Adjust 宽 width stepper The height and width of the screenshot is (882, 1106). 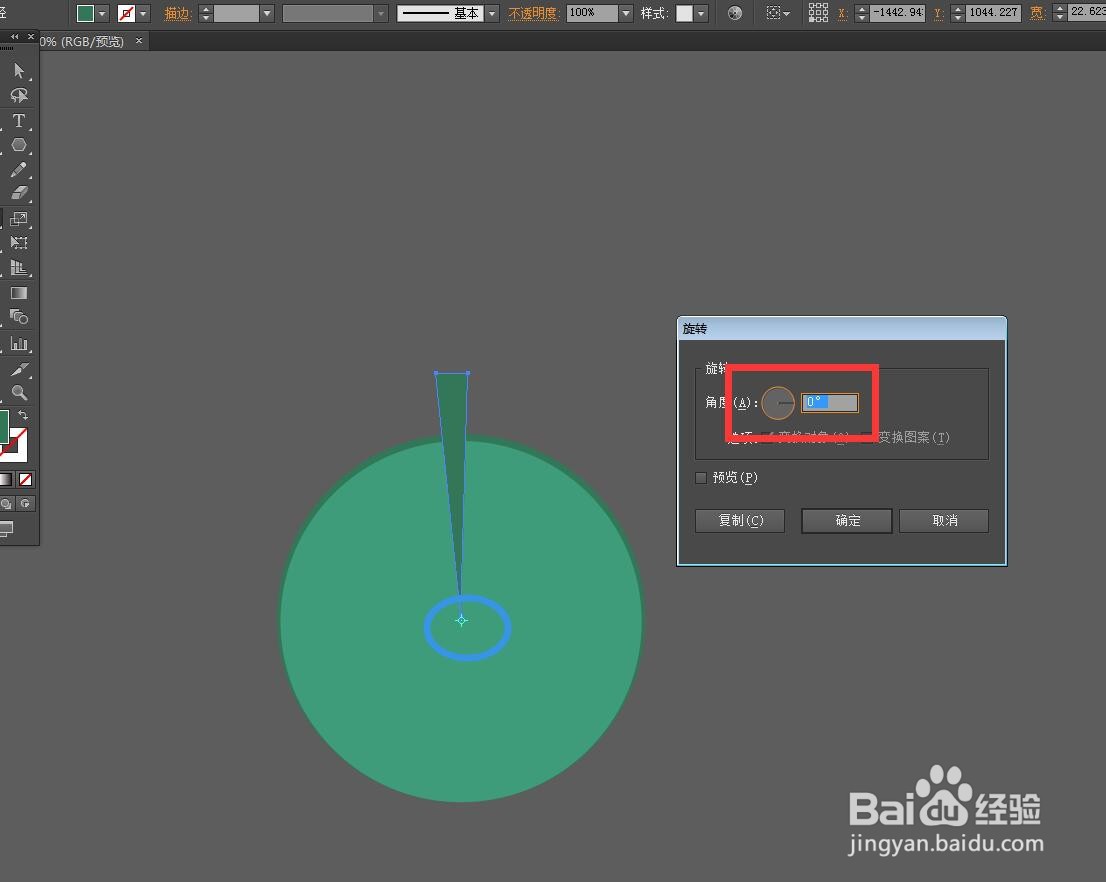1059,13
